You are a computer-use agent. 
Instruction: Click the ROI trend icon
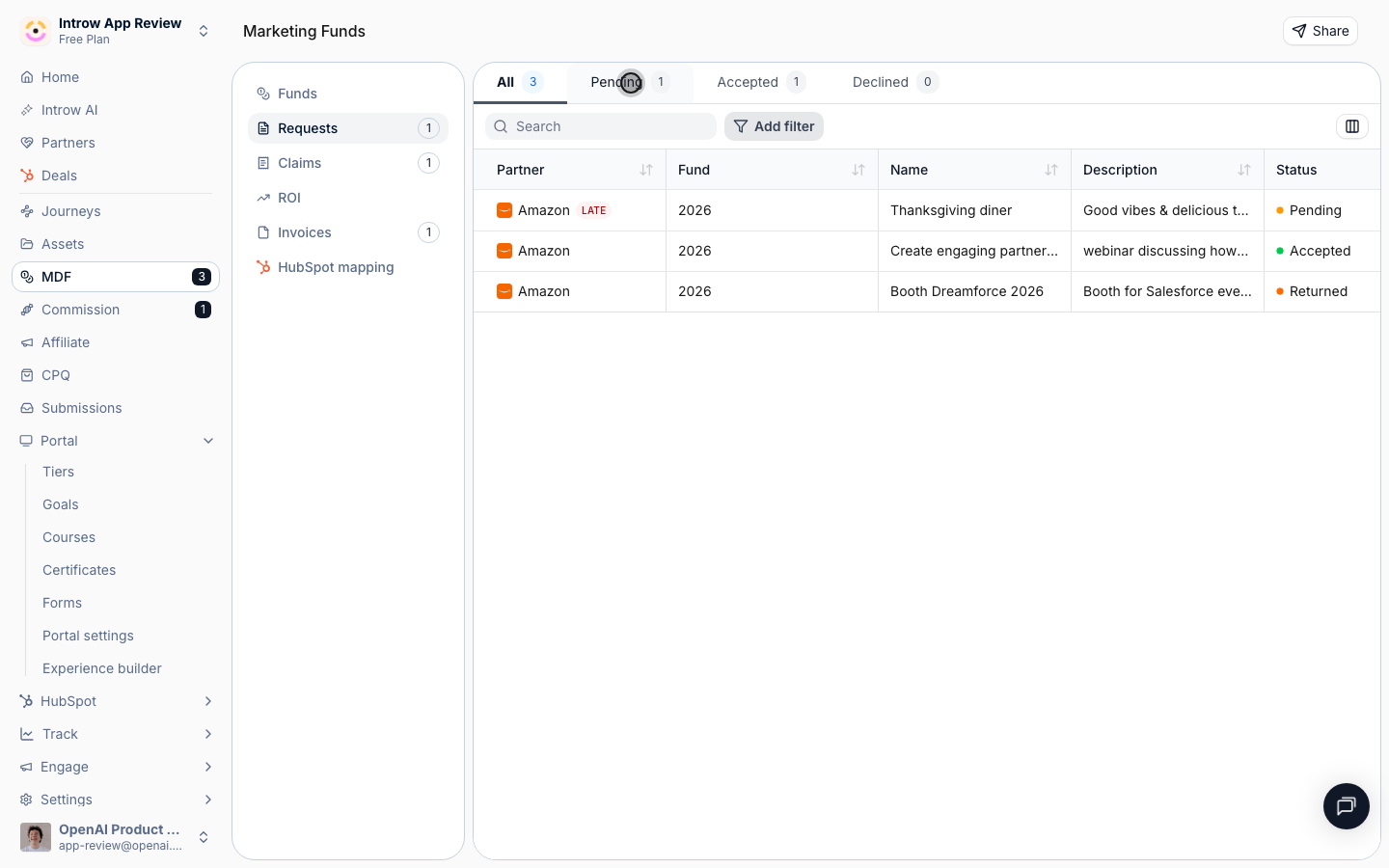click(x=263, y=198)
